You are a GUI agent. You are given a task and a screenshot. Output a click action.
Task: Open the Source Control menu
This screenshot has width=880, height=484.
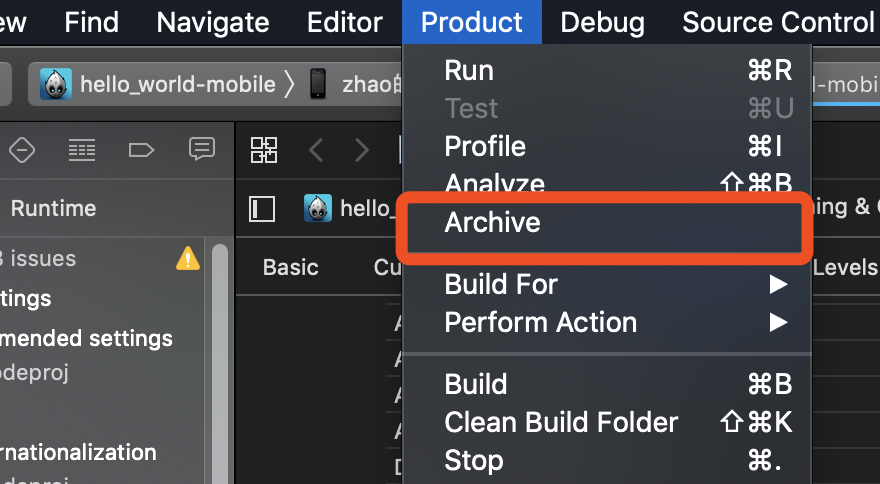point(778,22)
